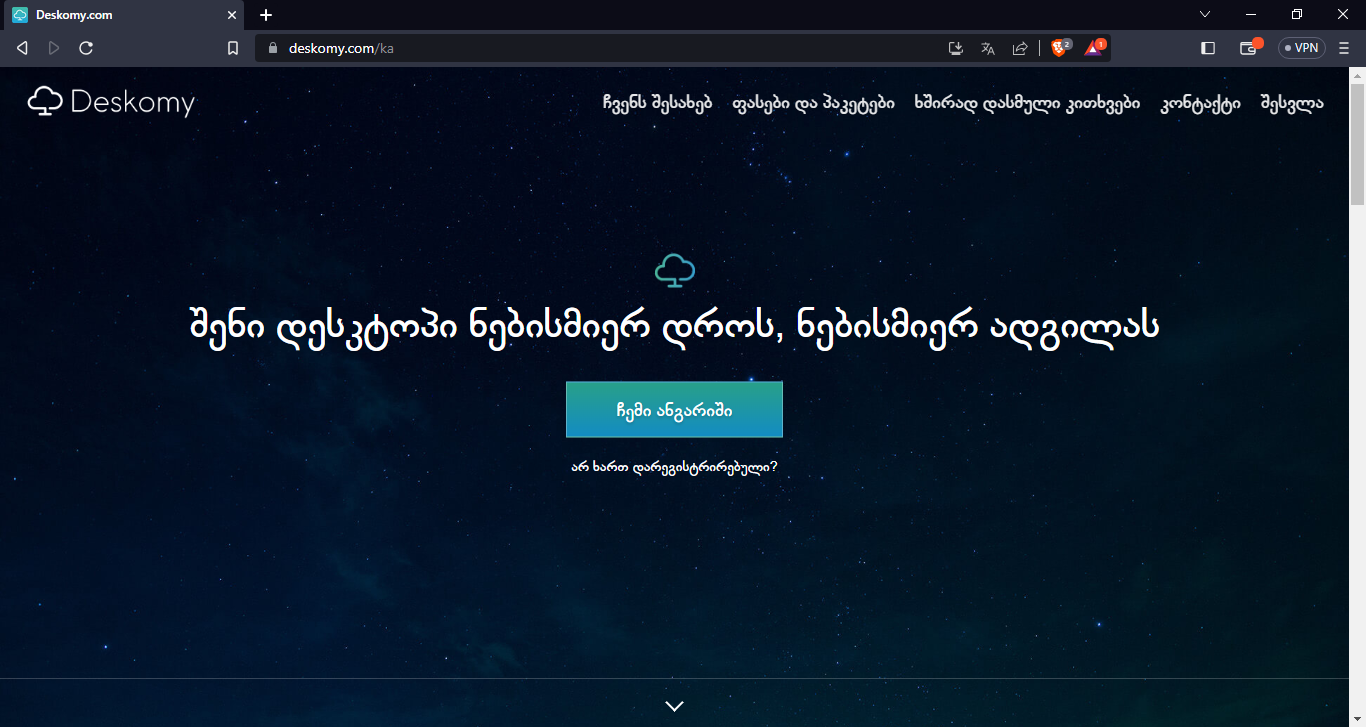1366x727 pixels.
Task: Open ხშირად დასმული კითხვები menu item
Action: (1027, 103)
